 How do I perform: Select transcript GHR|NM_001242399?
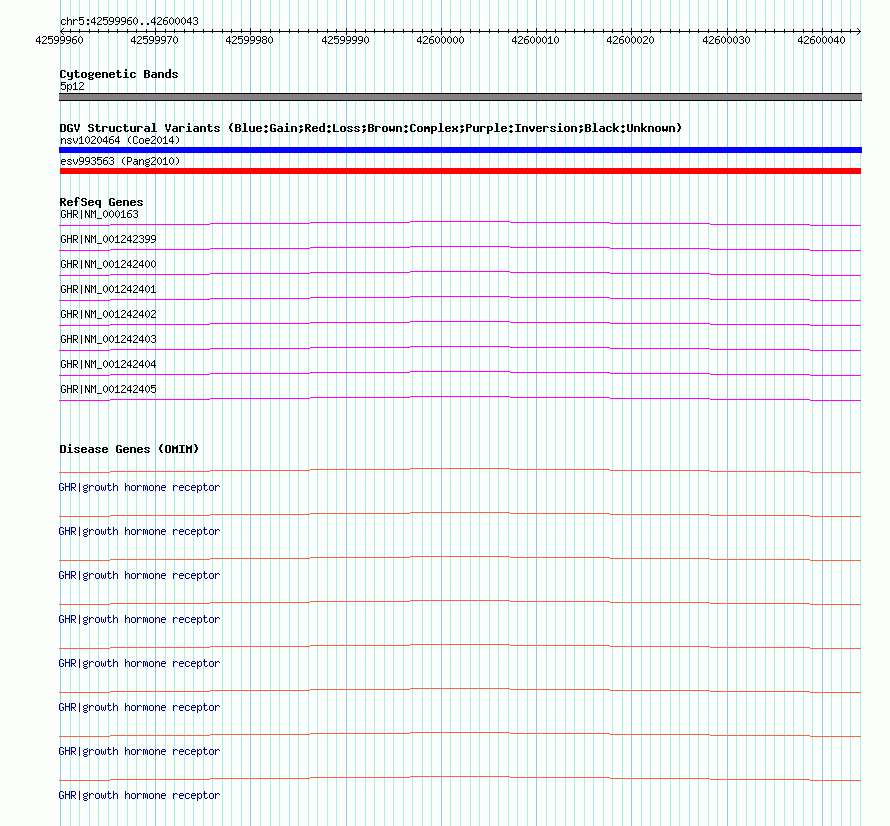(108, 240)
